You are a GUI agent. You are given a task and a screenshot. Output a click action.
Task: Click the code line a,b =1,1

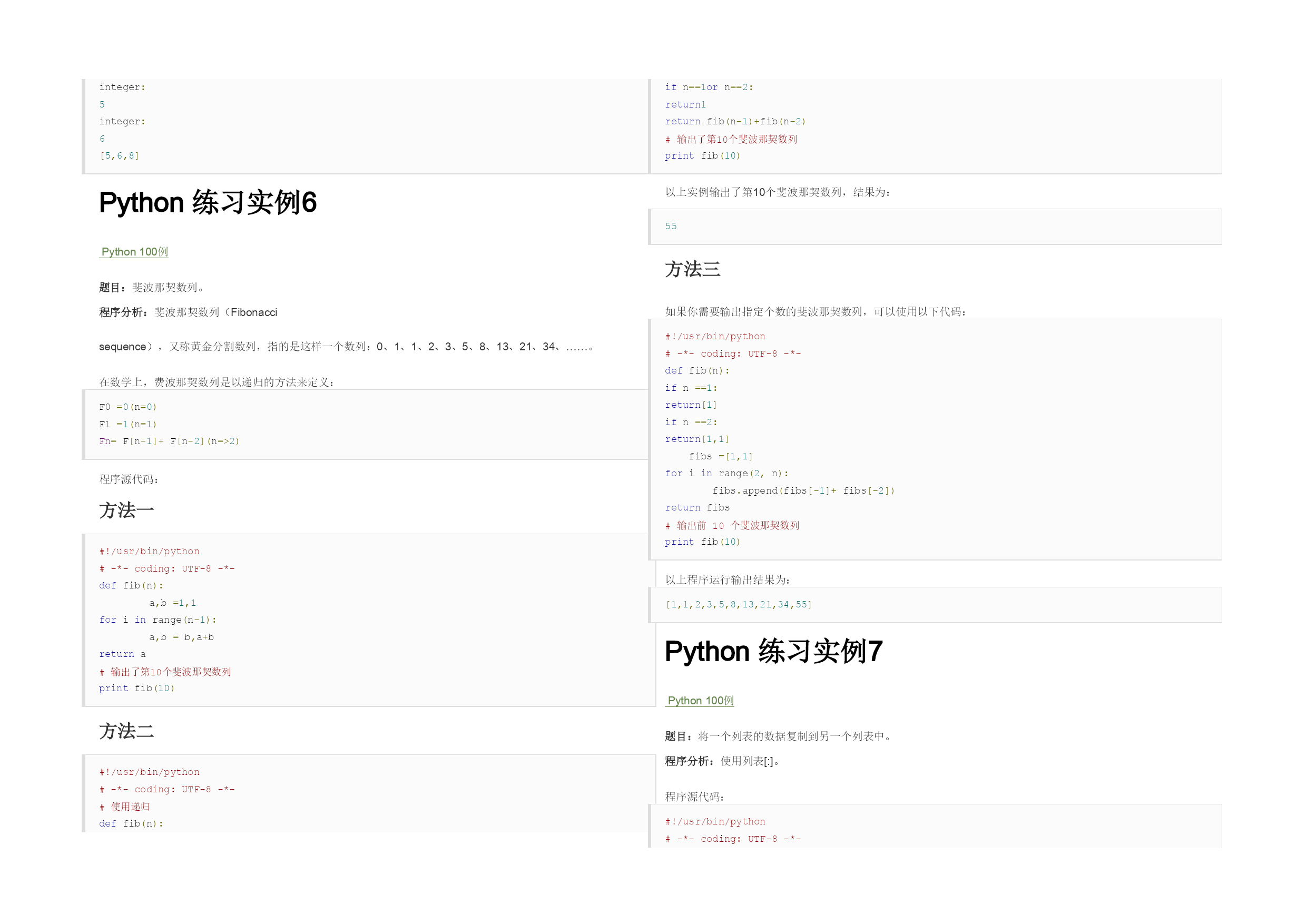[x=172, y=603]
